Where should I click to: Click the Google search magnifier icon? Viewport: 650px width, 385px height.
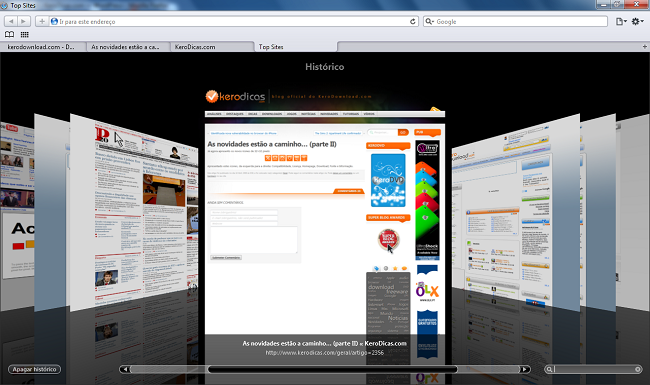click(429, 21)
